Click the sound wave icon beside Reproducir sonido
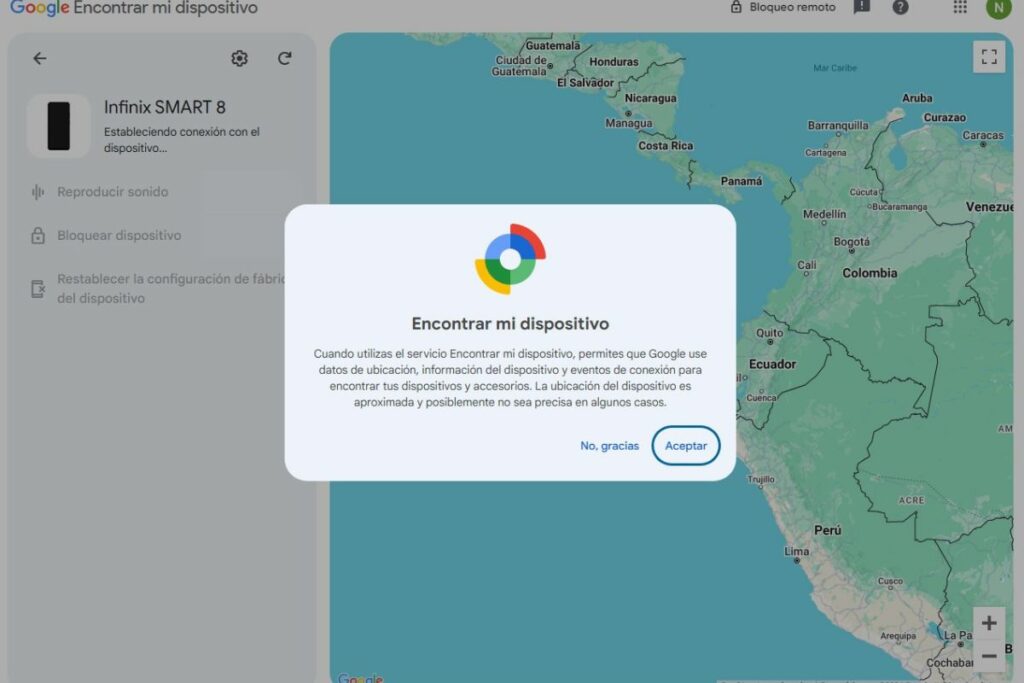The image size is (1024, 683). pos(38,192)
